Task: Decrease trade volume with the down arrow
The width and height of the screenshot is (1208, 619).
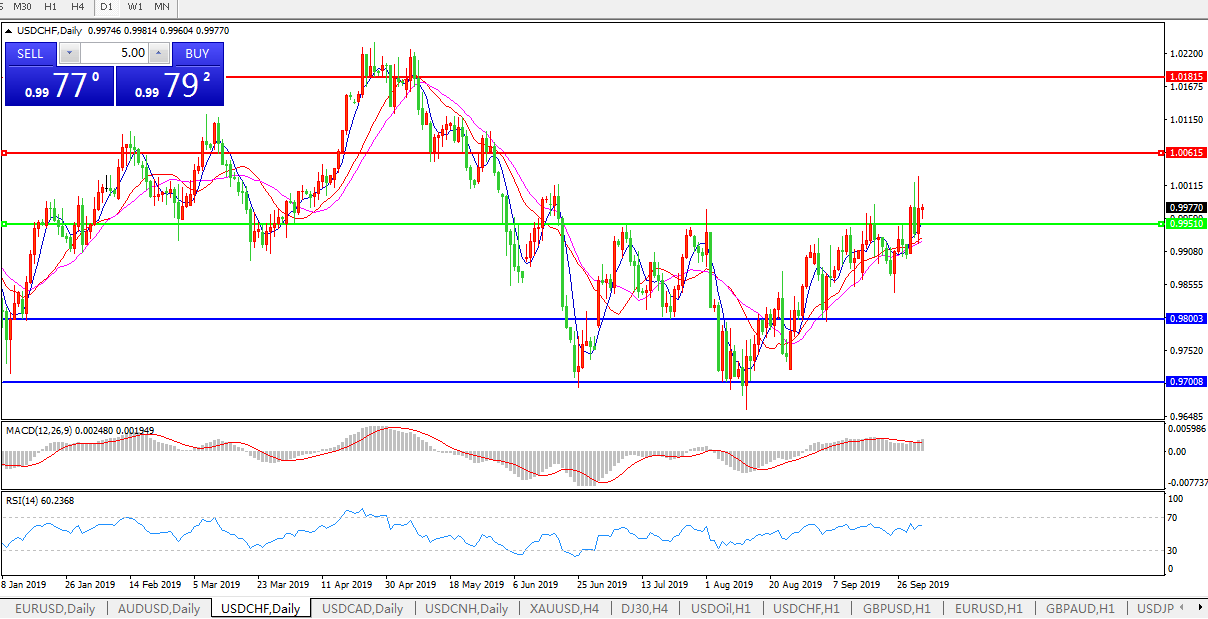Action: 68,53
